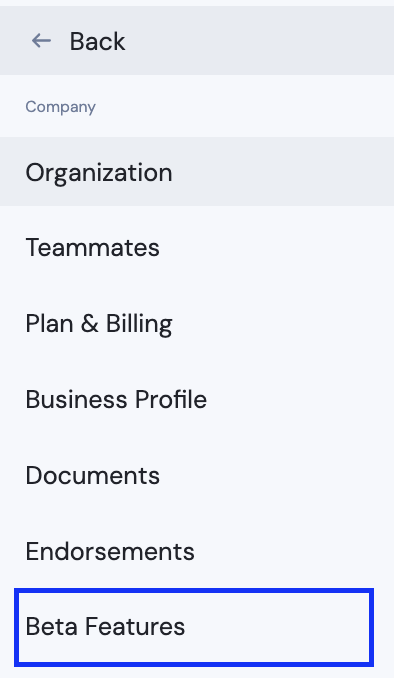Viewport: 394px width, 678px height.
Task: Click the word Back in header
Action: (x=97, y=42)
